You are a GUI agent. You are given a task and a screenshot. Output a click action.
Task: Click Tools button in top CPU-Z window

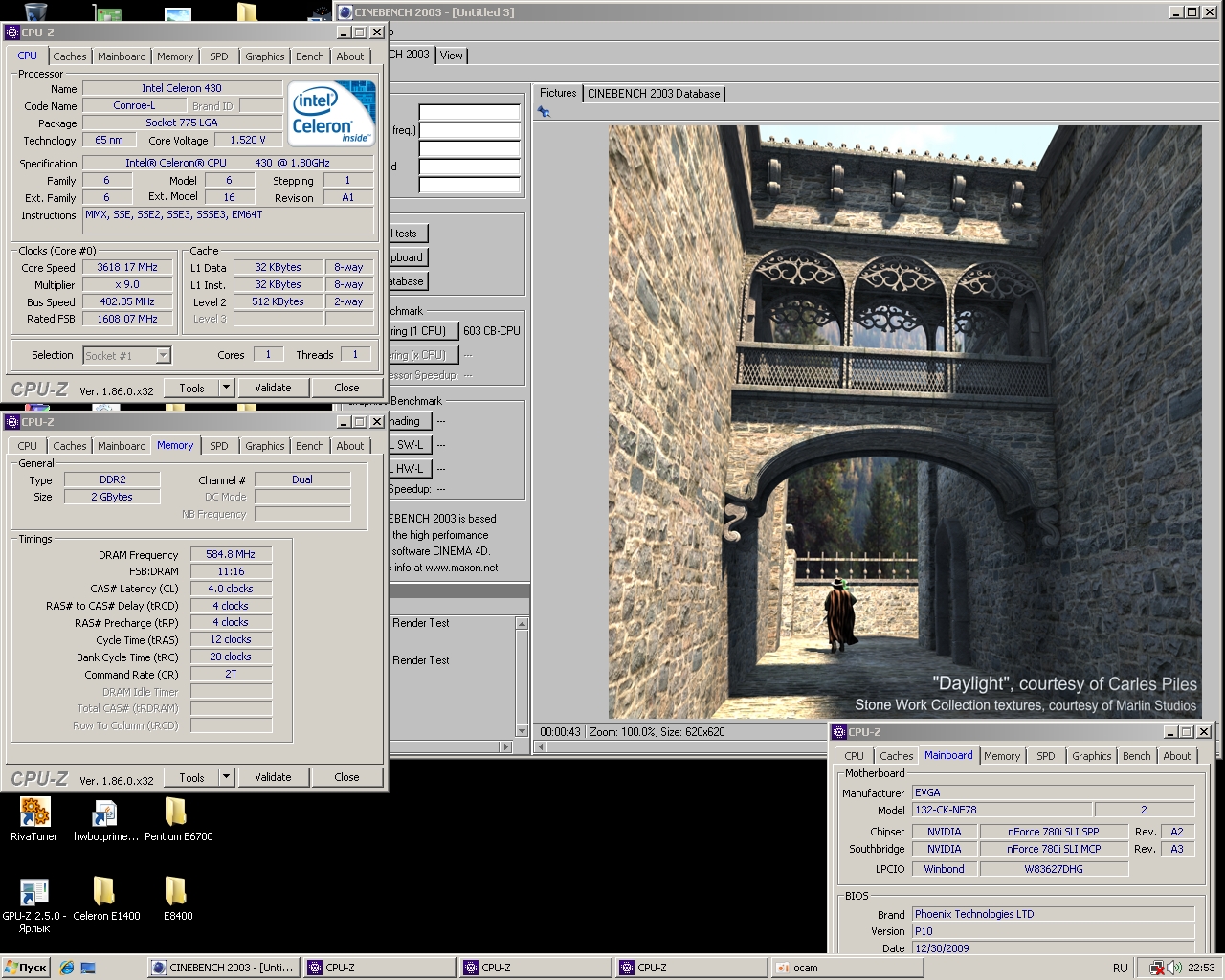pyautogui.click(x=191, y=388)
